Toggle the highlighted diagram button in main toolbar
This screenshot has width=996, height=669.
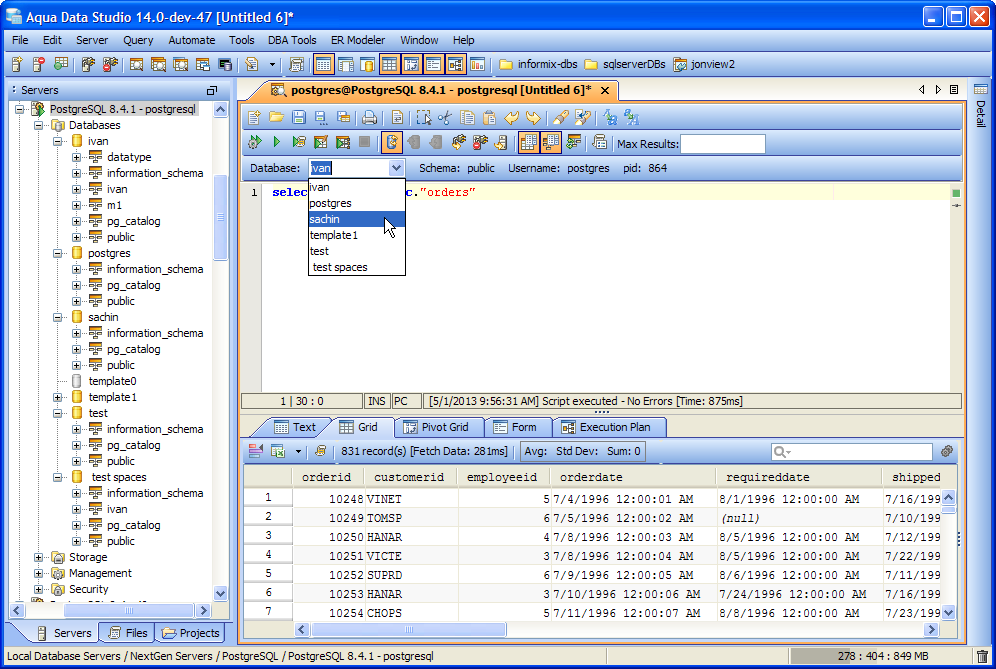pyautogui.click(x=455, y=64)
